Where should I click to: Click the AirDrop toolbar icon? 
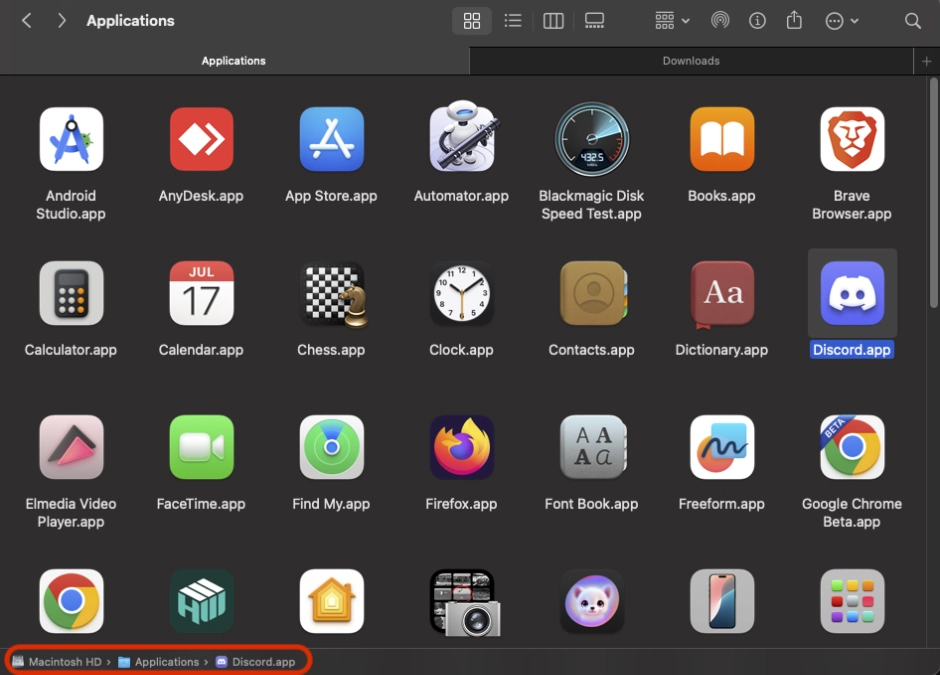pyautogui.click(x=720, y=21)
